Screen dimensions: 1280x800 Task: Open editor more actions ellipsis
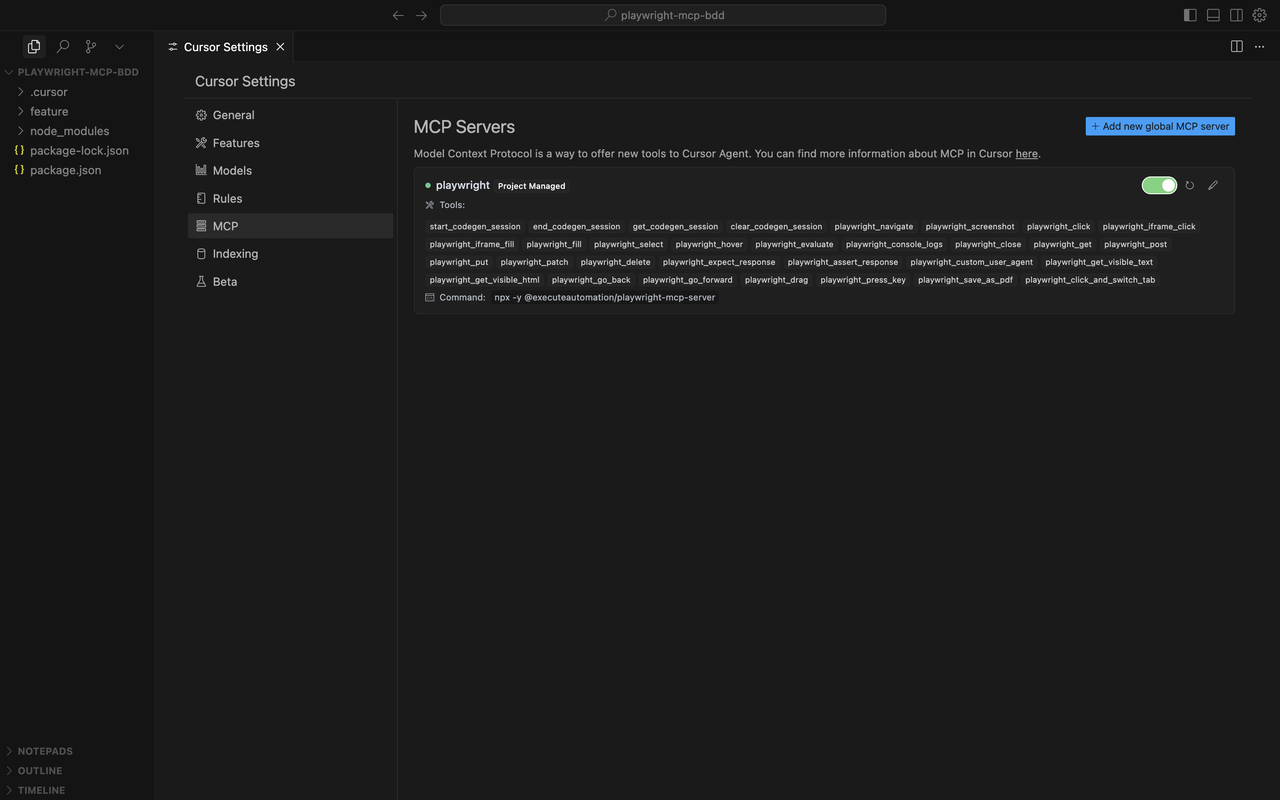tap(1259, 46)
